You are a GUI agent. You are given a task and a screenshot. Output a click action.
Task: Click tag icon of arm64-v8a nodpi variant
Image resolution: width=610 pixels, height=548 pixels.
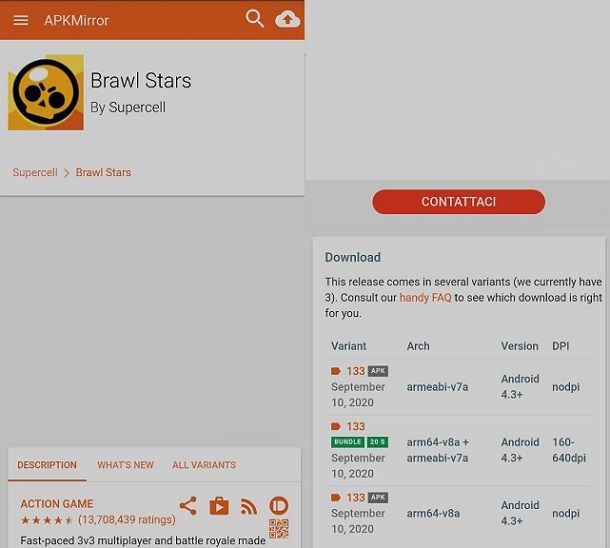click(336, 497)
